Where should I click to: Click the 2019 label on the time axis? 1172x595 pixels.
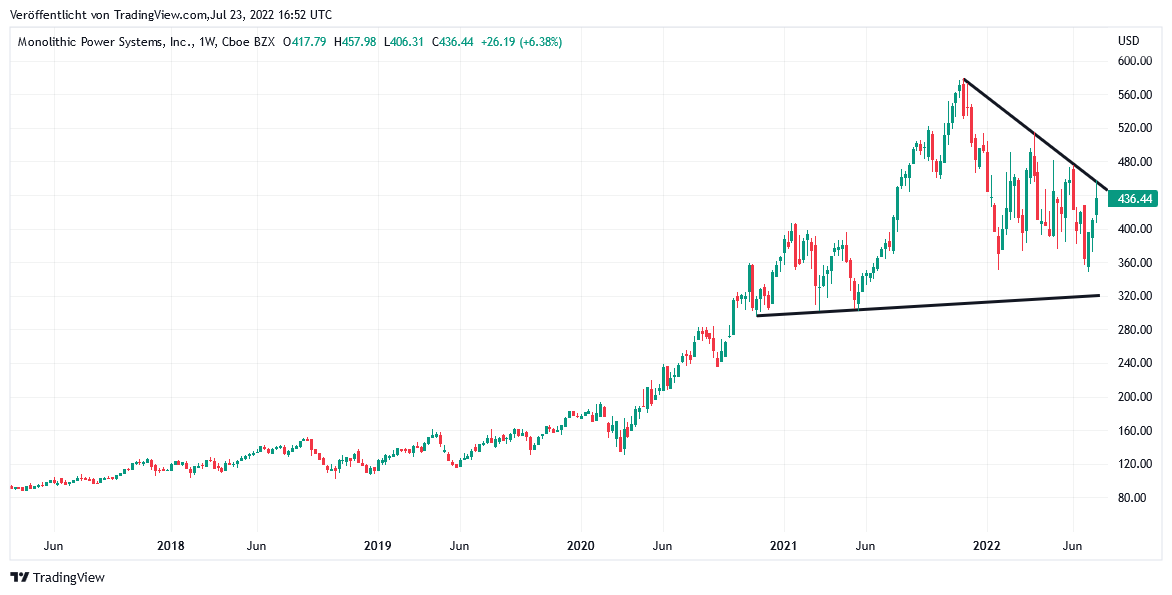point(377,546)
